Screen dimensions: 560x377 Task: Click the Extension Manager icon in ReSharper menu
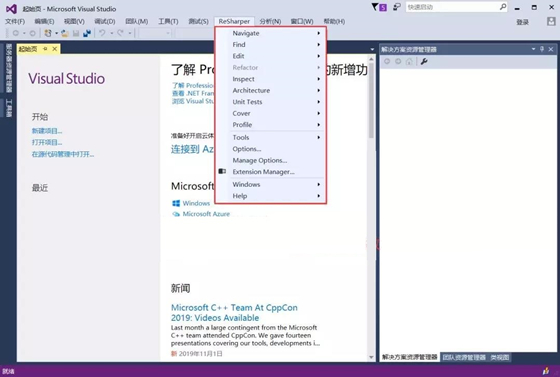coord(222,171)
